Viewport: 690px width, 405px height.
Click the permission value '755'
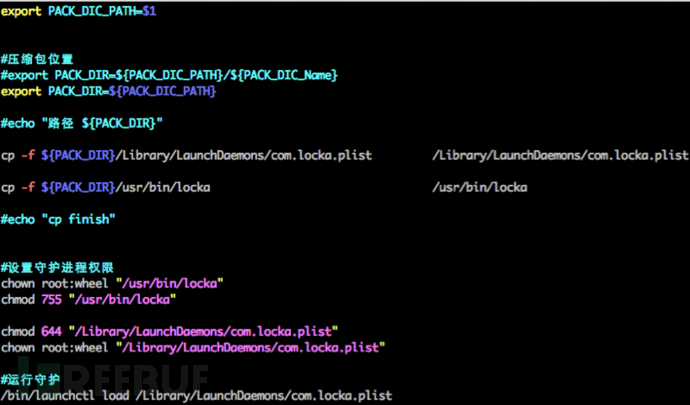(x=51, y=299)
